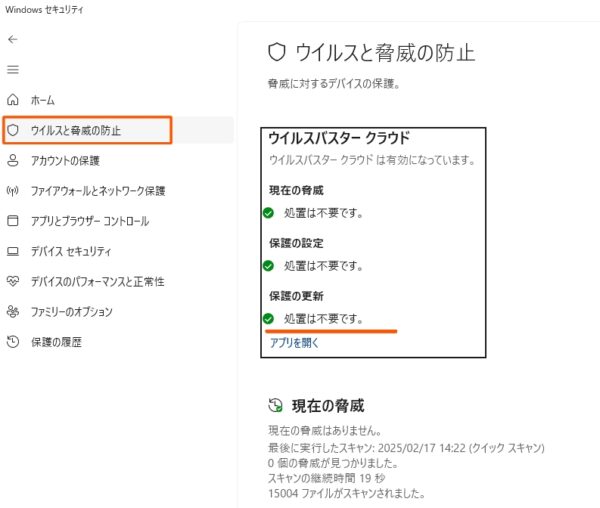Click the 保護の設定 label in the card

coord(296,243)
